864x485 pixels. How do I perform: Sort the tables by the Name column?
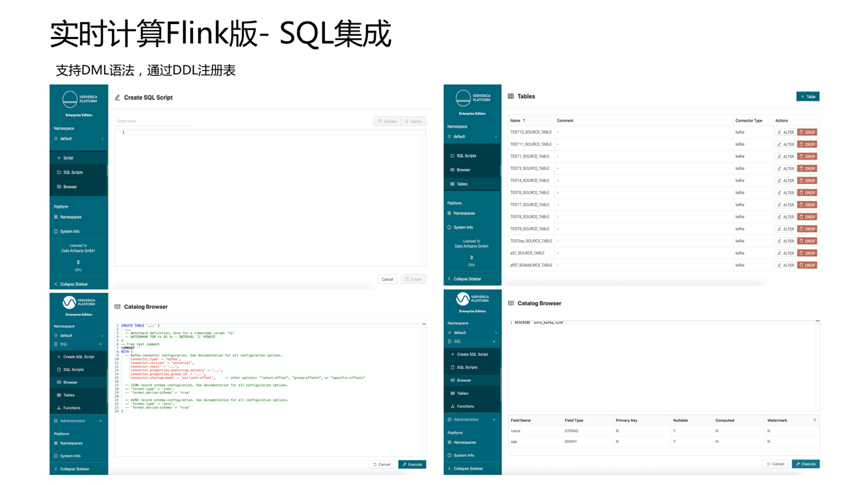(x=517, y=120)
